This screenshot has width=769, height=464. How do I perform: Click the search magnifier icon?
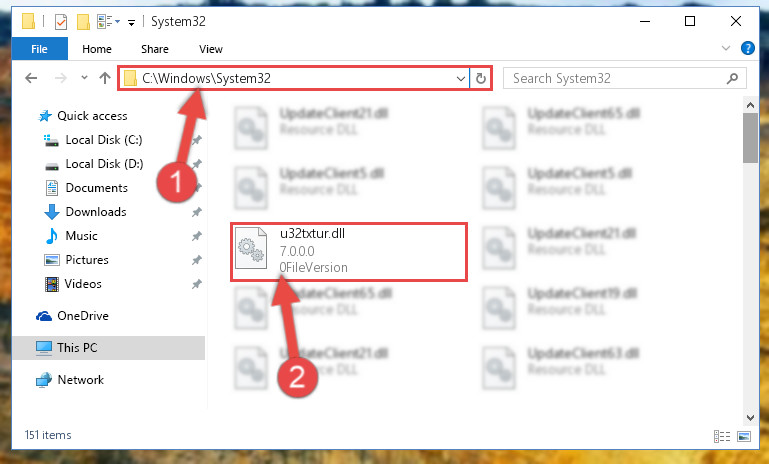click(732, 78)
